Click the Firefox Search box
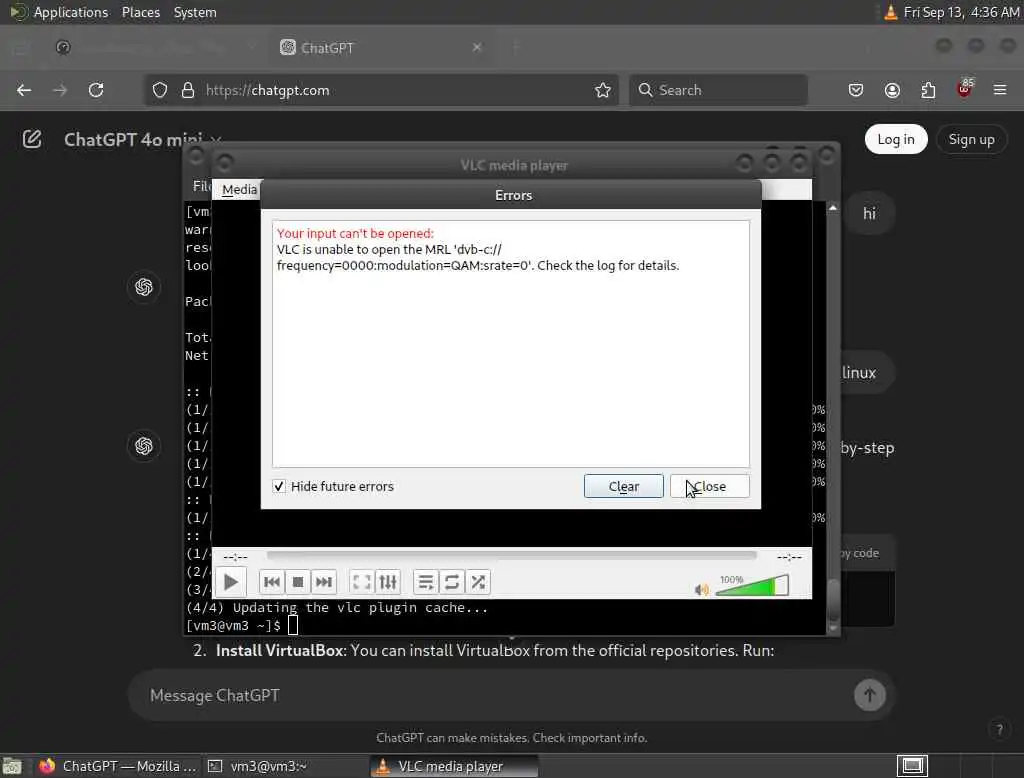 (718, 90)
